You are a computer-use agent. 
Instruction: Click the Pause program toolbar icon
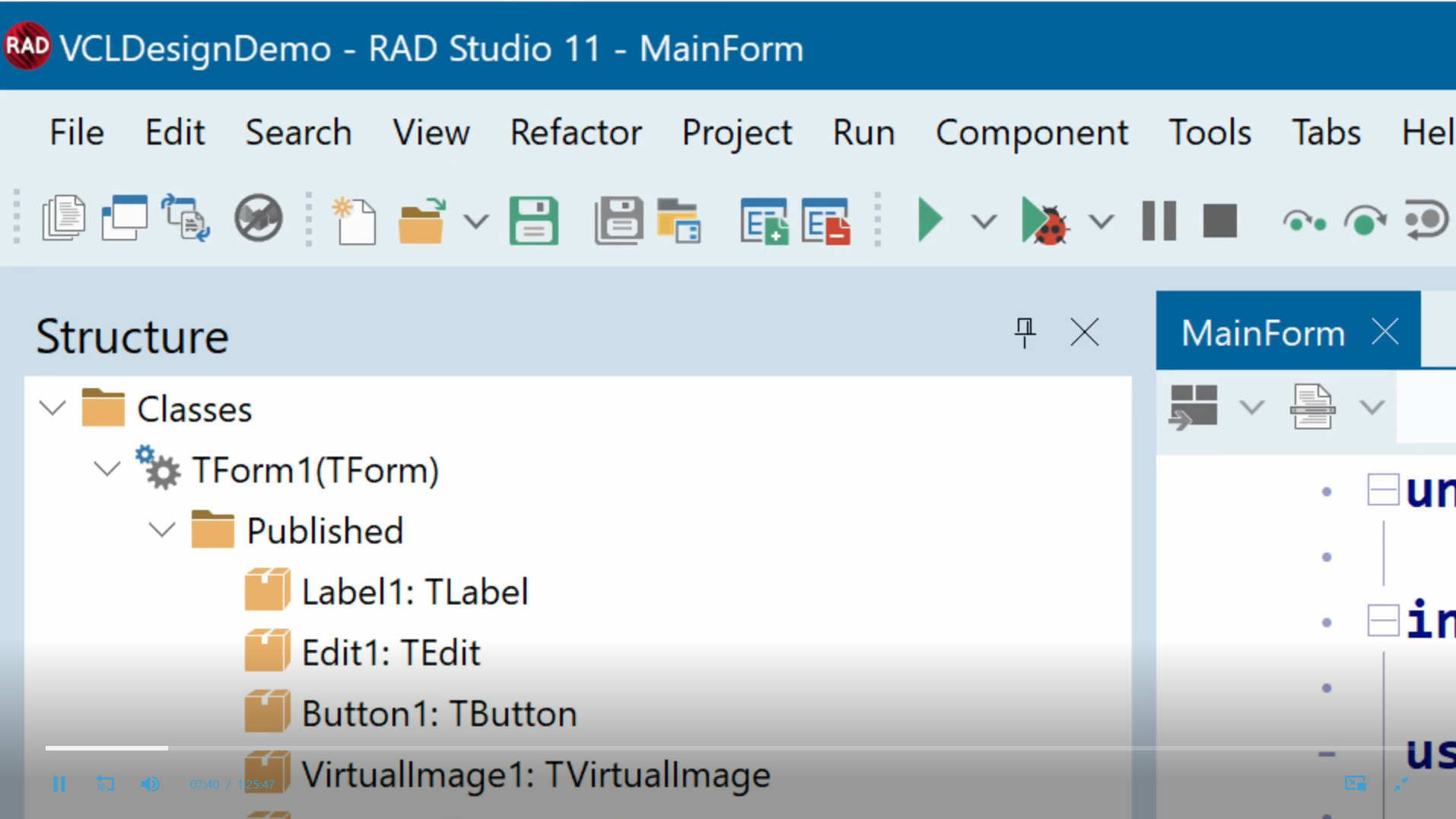(1159, 221)
